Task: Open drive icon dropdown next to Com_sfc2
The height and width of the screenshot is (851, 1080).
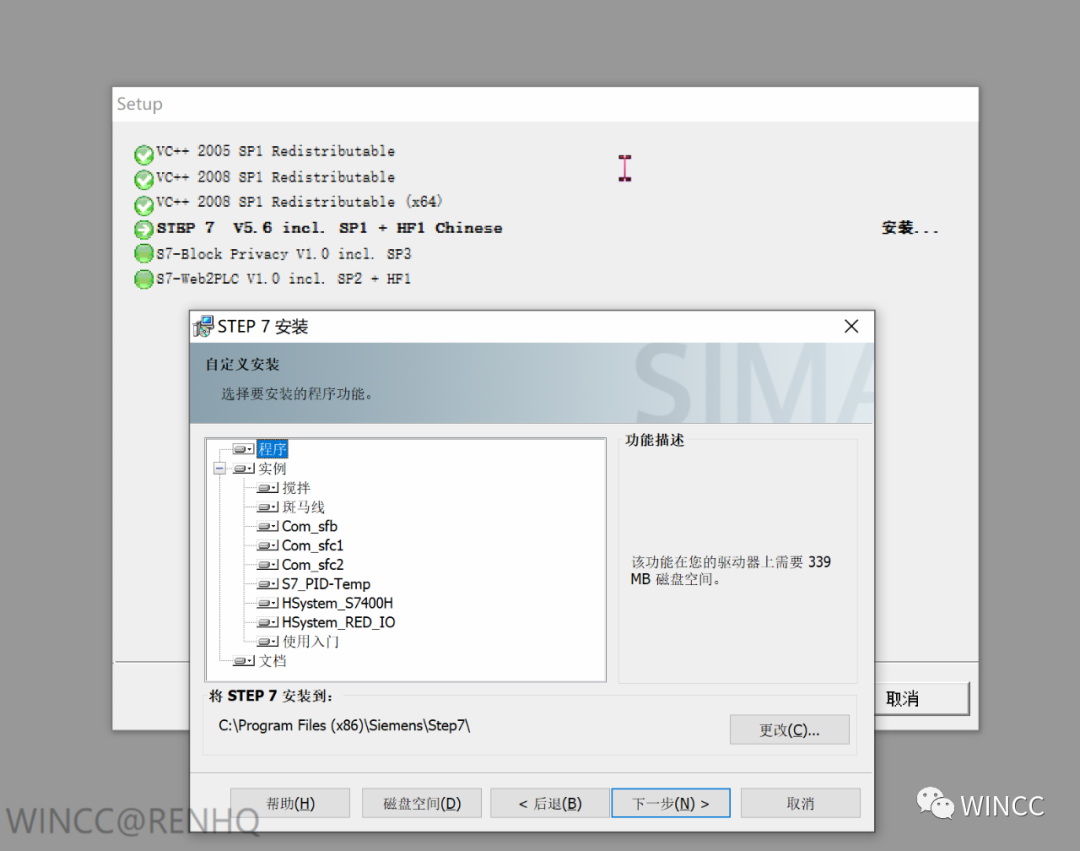Action: point(267,565)
